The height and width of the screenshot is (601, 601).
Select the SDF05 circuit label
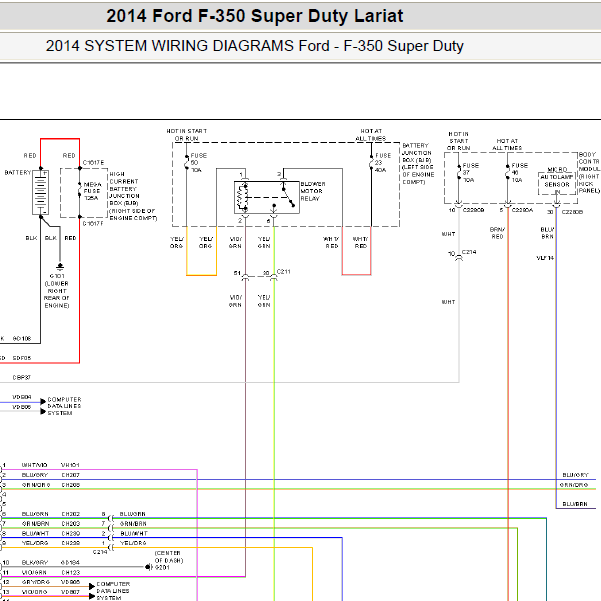point(22,358)
